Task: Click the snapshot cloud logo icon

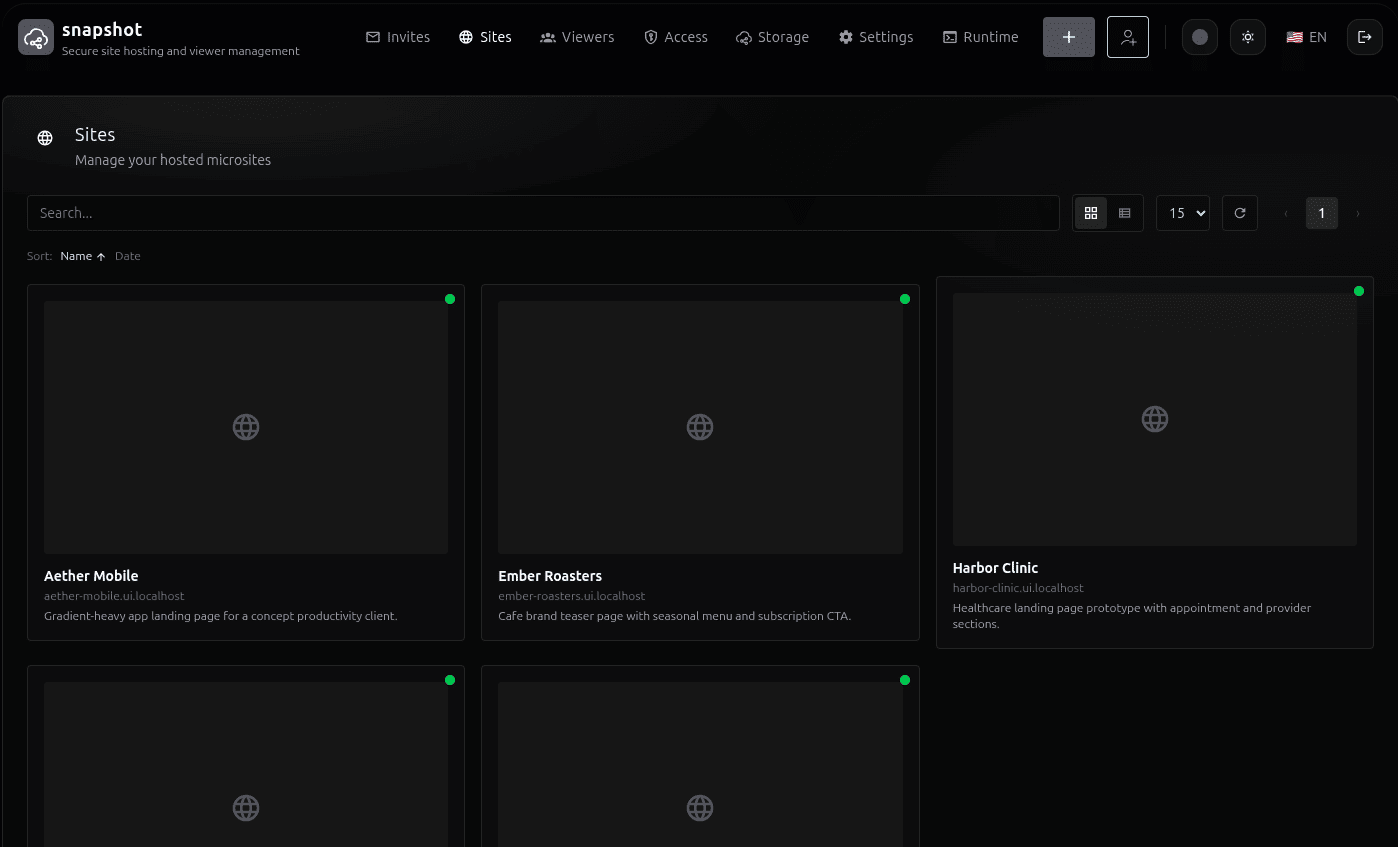Action: (36, 37)
